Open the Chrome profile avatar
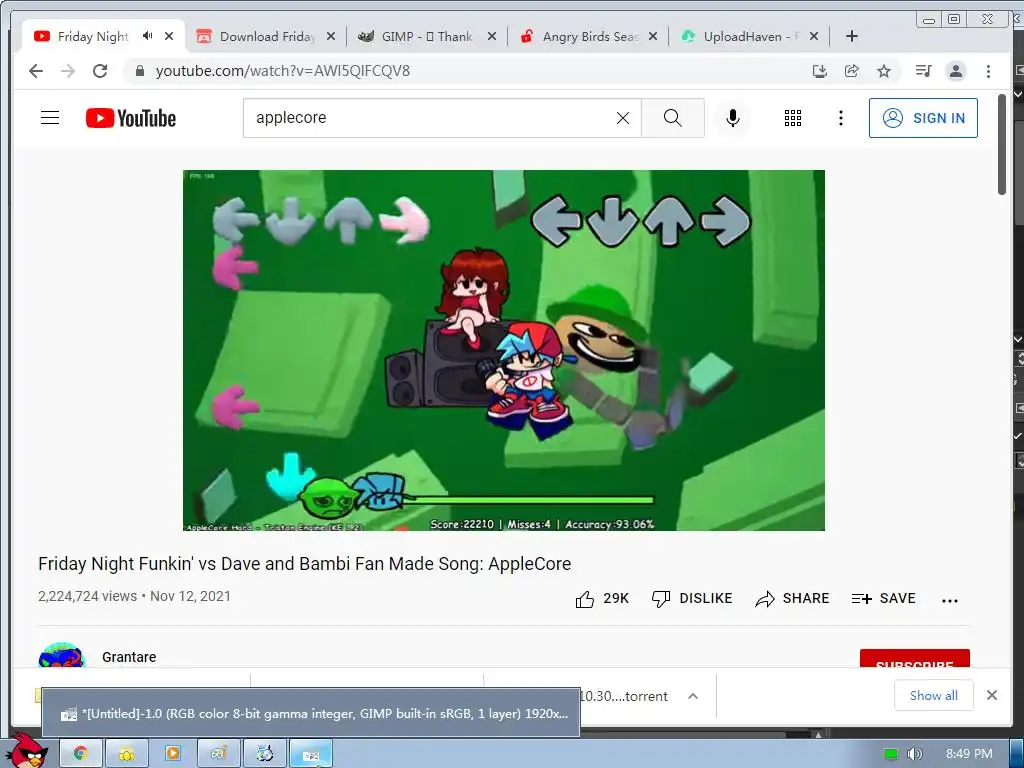 (955, 71)
